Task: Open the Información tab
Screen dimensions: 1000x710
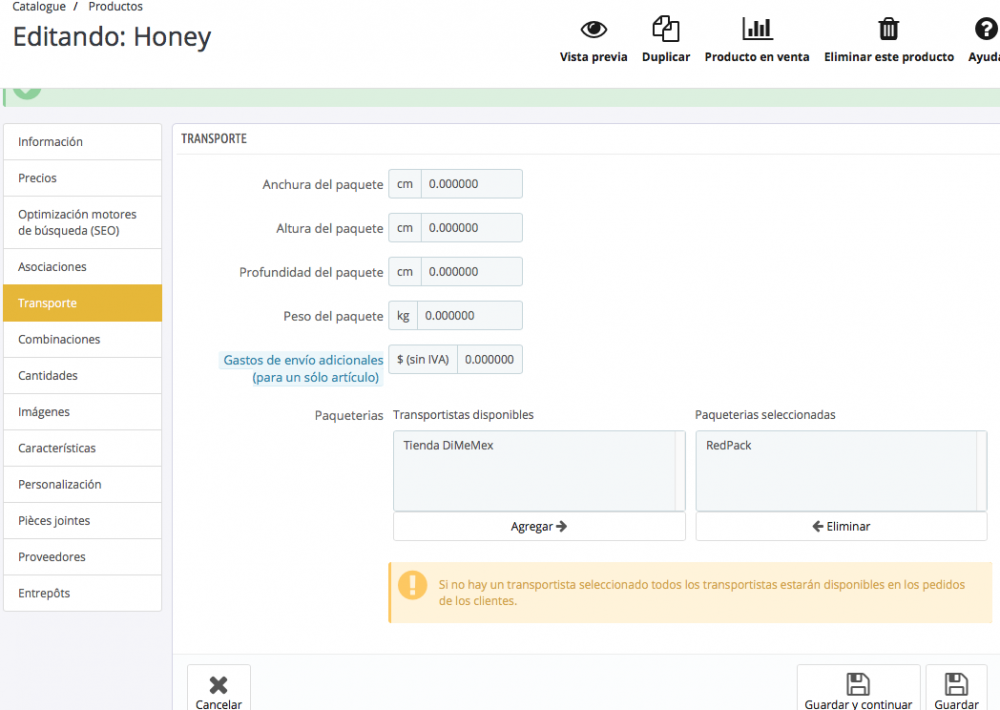Action: (x=82, y=142)
